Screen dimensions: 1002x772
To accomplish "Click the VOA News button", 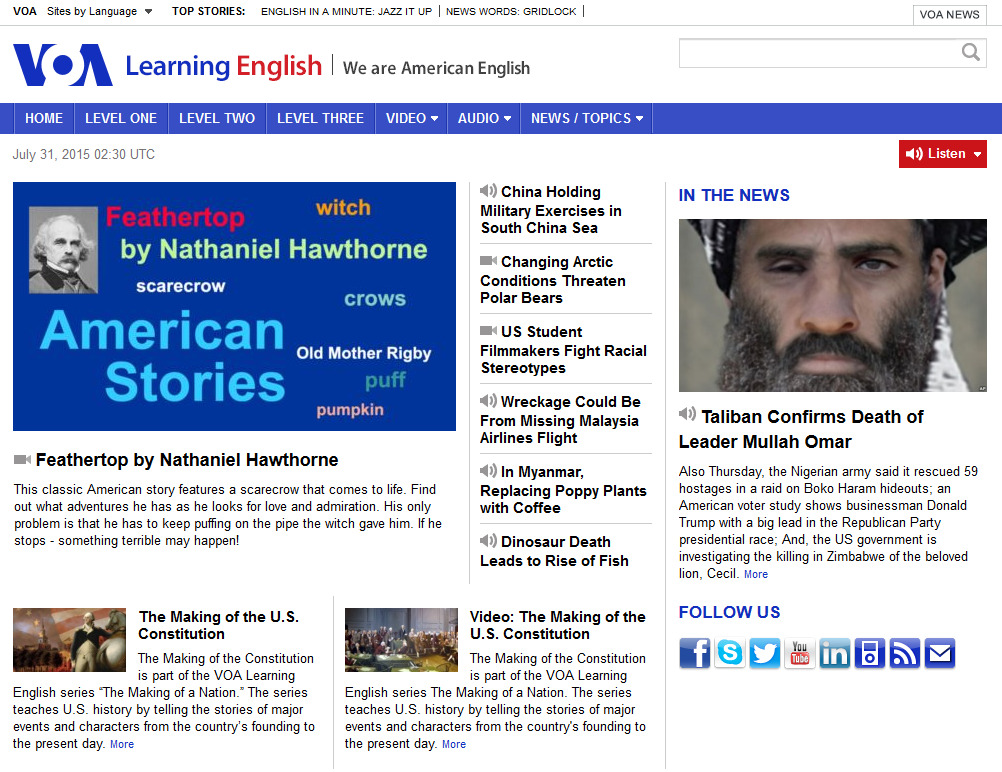I will click(949, 15).
